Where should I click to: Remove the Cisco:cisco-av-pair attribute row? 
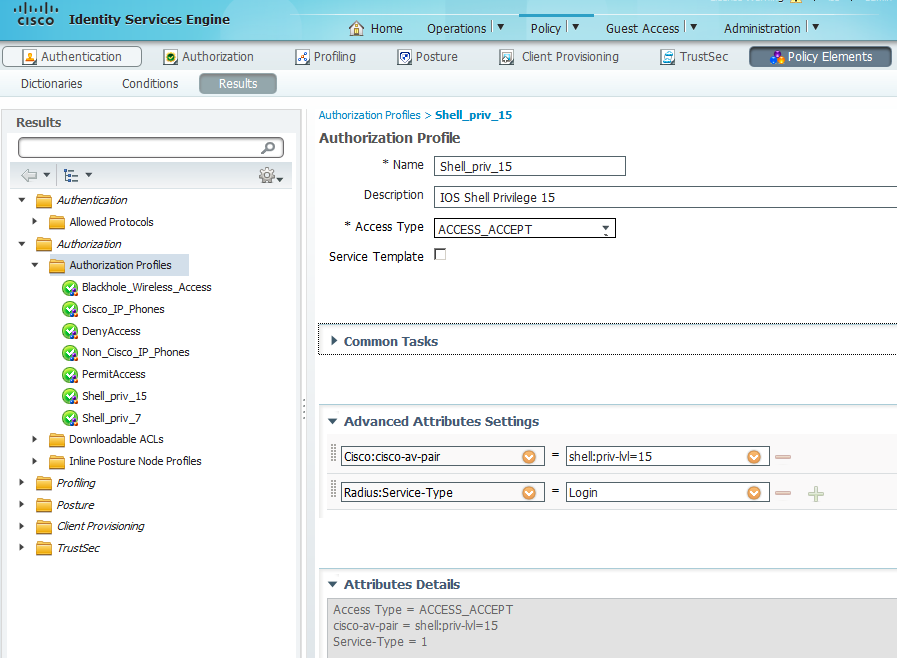click(783, 457)
